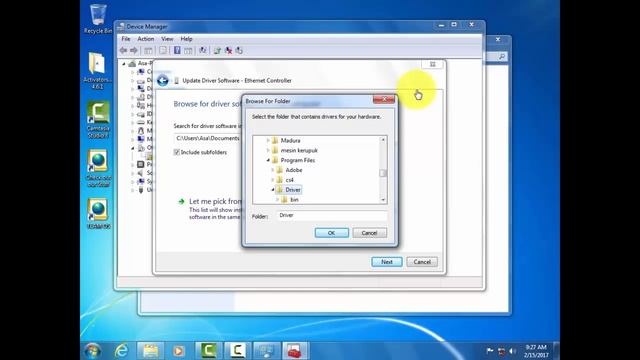Click the folder tree scroll-up arrow
Screen dimensions: 640x360
tap(383, 140)
